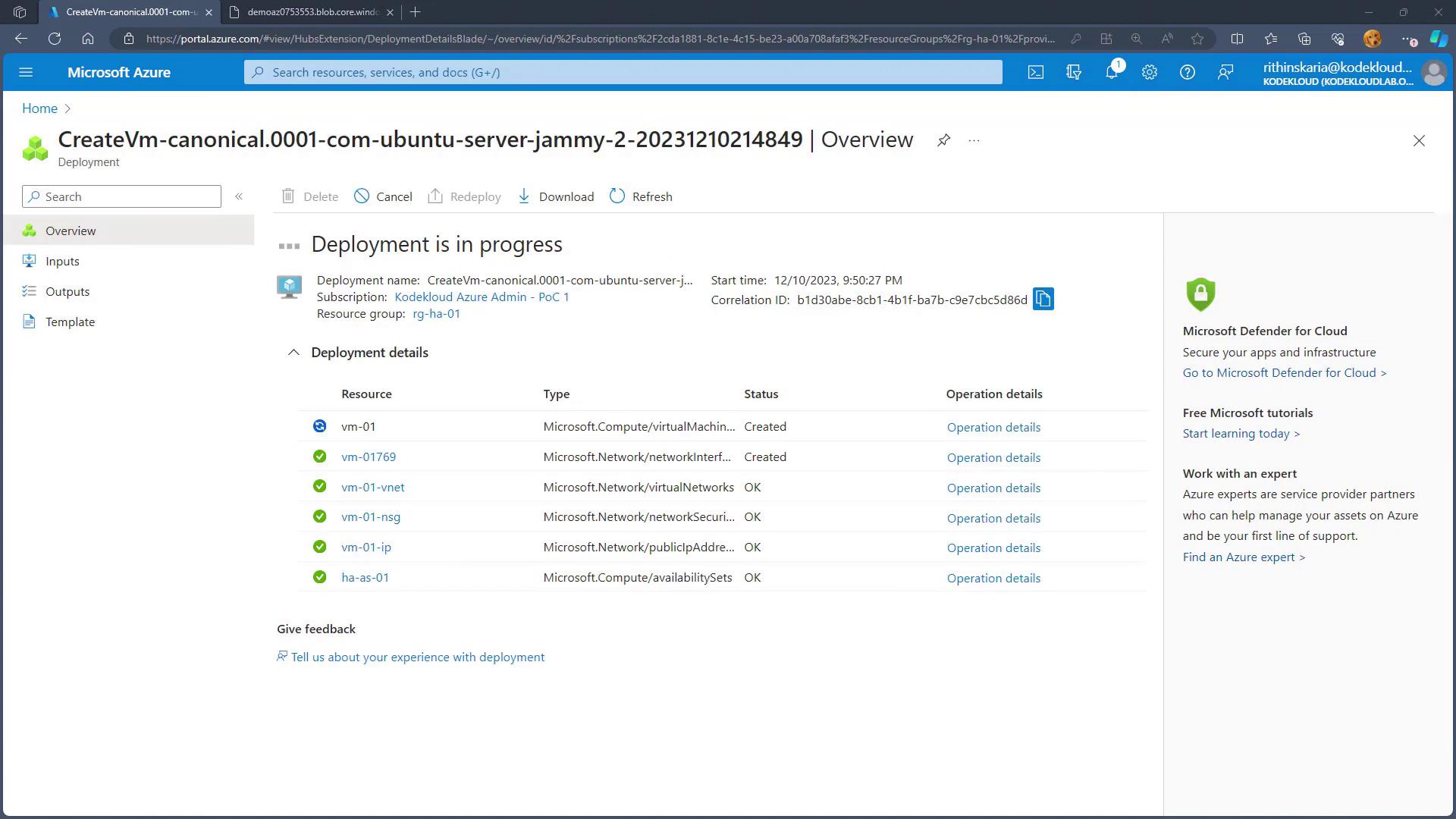The image size is (1456, 819).
Task: Open Inputs in the side menu
Action: pyautogui.click(x=62, y=261)
